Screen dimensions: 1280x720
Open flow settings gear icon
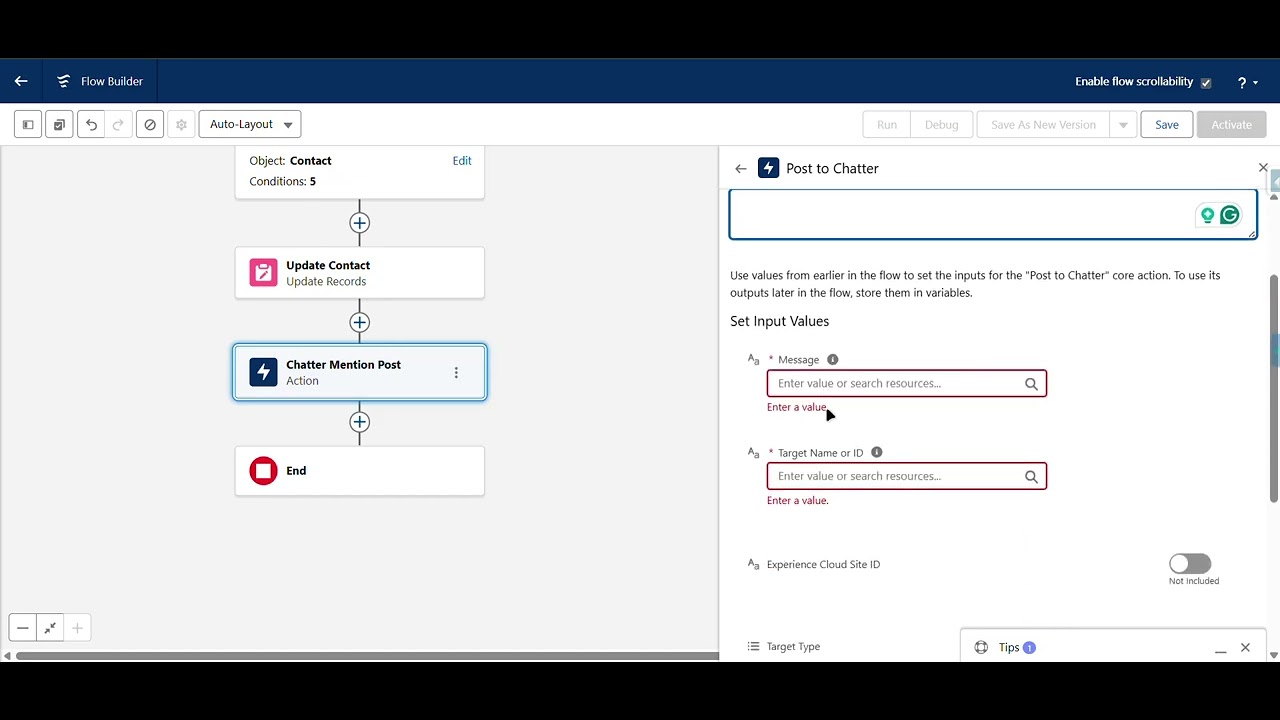181,125
